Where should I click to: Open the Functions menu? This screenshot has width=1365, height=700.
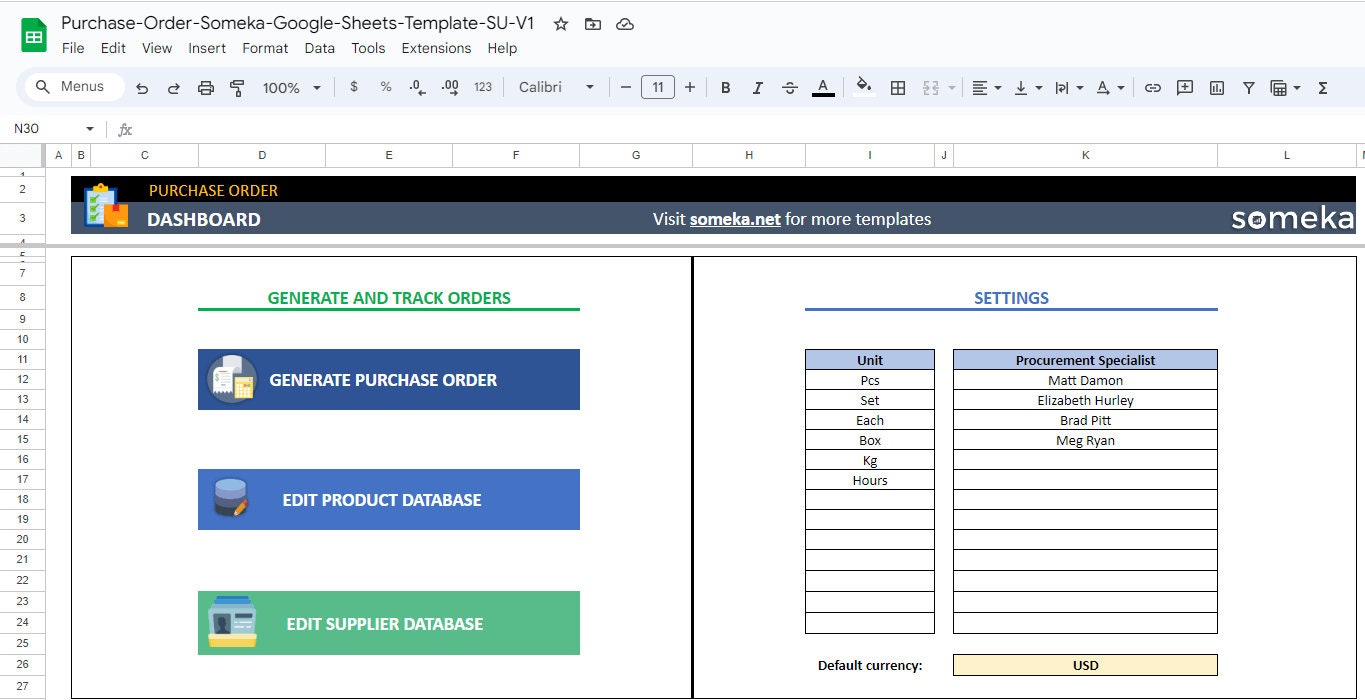1322,87
